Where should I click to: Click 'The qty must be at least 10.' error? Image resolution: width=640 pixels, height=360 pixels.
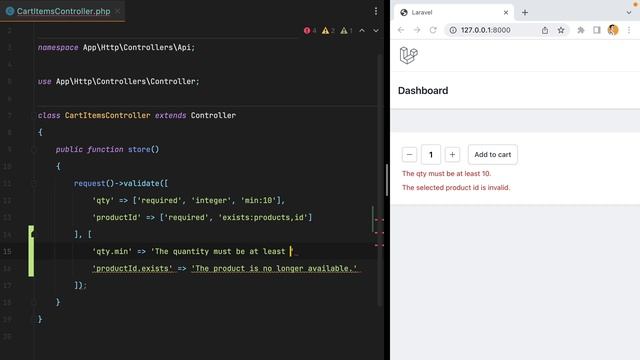click(x=447, y=173)
